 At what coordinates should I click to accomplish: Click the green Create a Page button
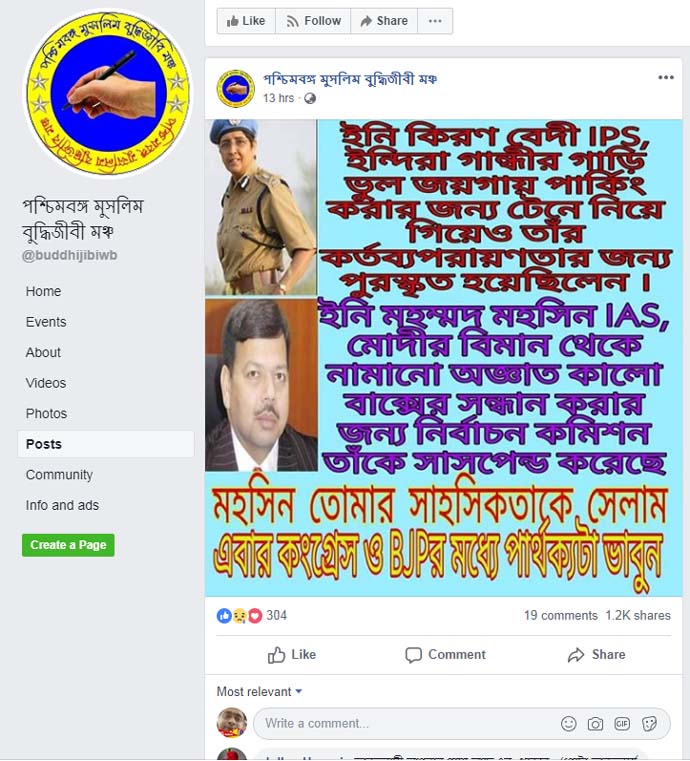pyautogui.click(x=68, y=545)
